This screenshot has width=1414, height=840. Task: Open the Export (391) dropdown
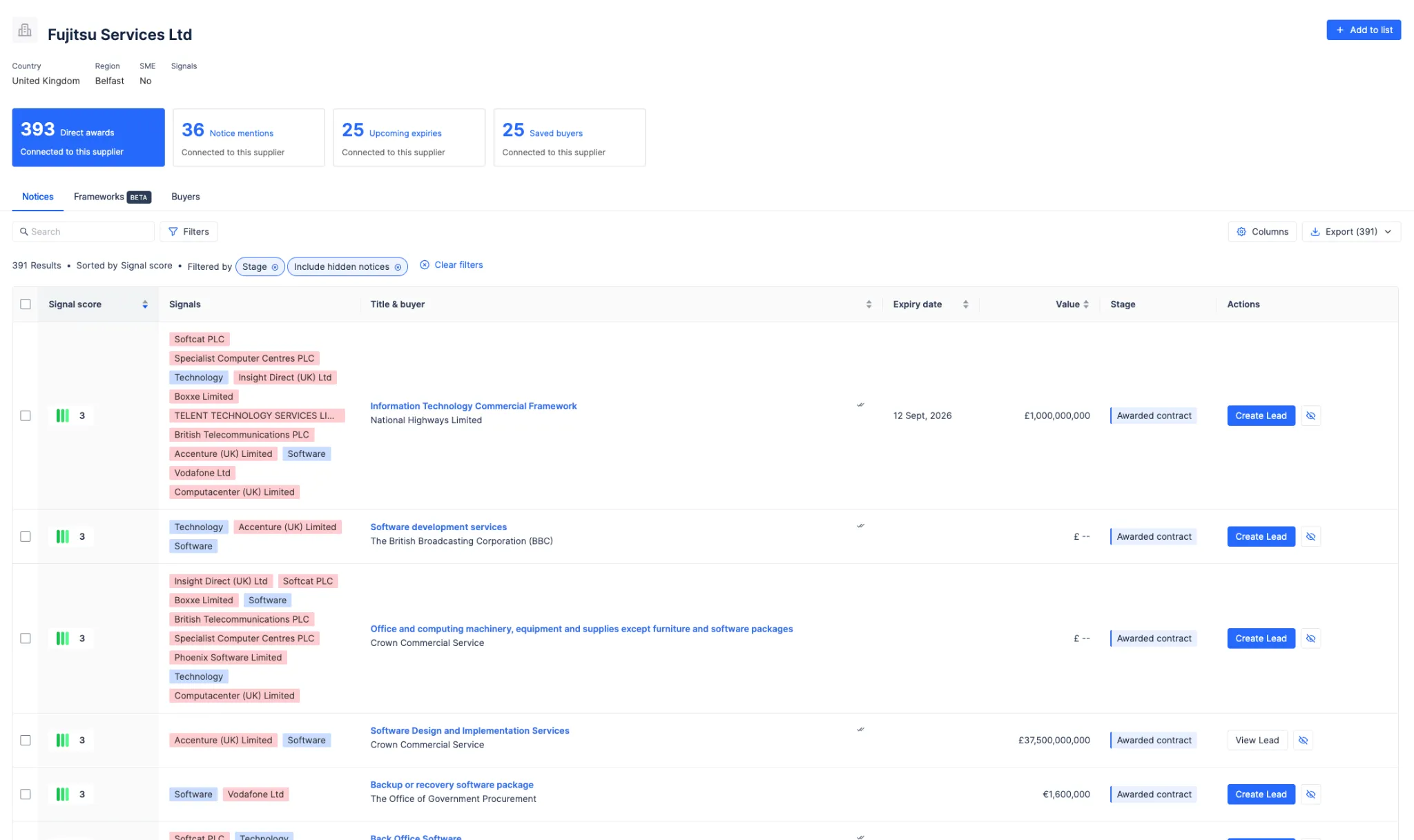pyautogui.click(x=1351, y=232)
